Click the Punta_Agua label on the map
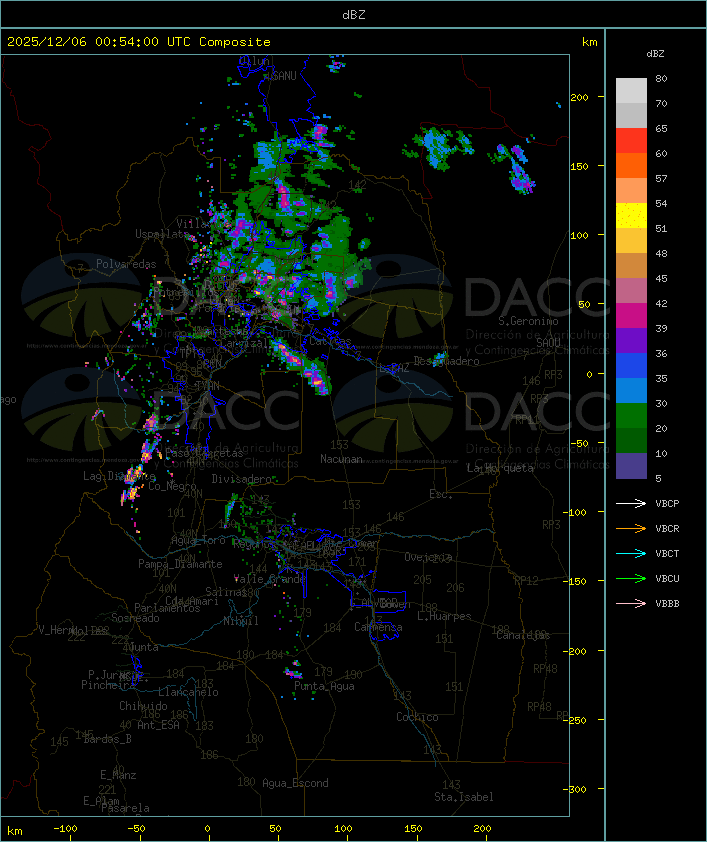707x842 pixels. [x=324, y=686]
